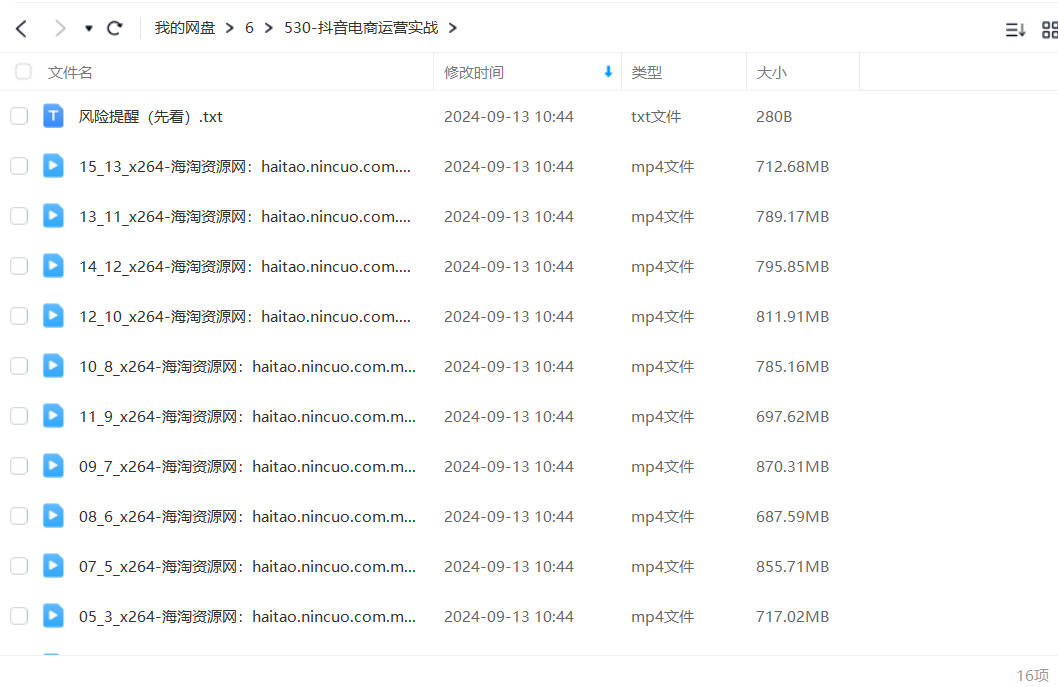Click 530-抖音电商运营实战 breadcrumb
Viewport: 1058px width, 687px height.
(x=361, y=28)
